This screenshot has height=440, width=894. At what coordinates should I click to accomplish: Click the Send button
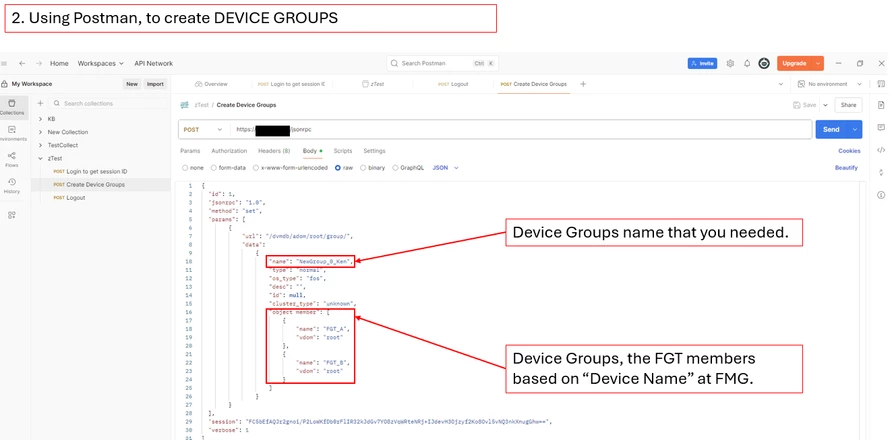coord(831,129)
